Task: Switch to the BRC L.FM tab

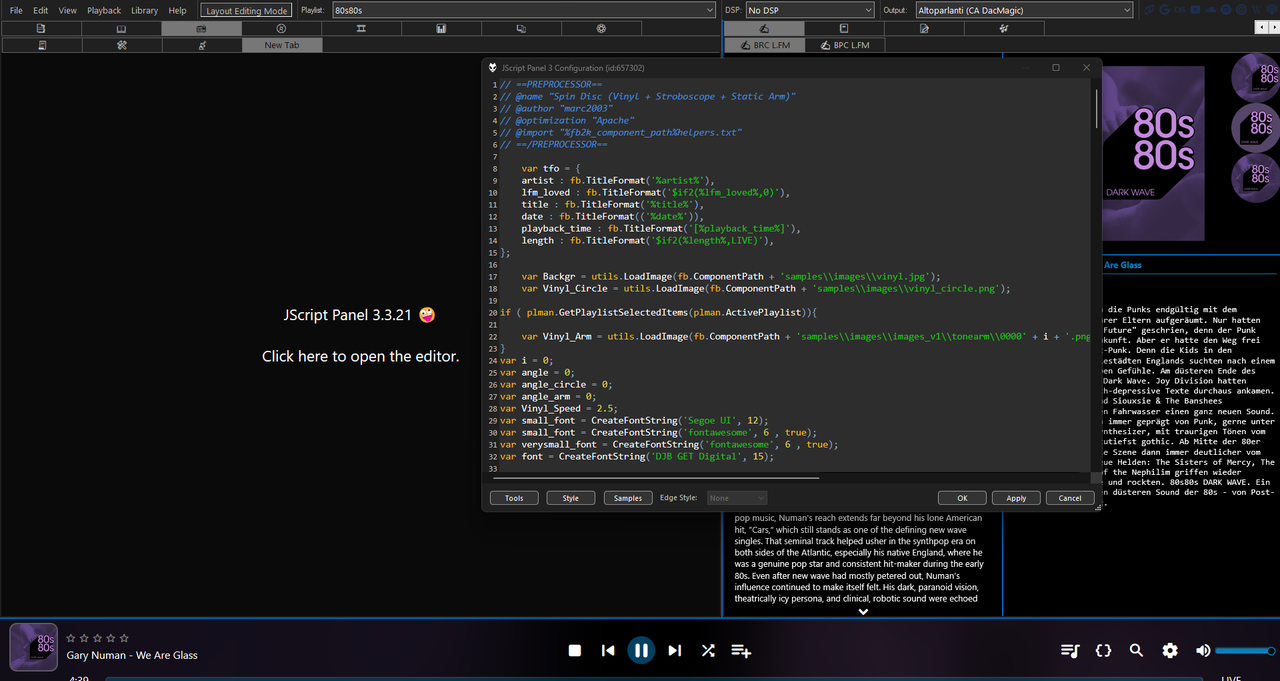Action: tap(764, 45)
